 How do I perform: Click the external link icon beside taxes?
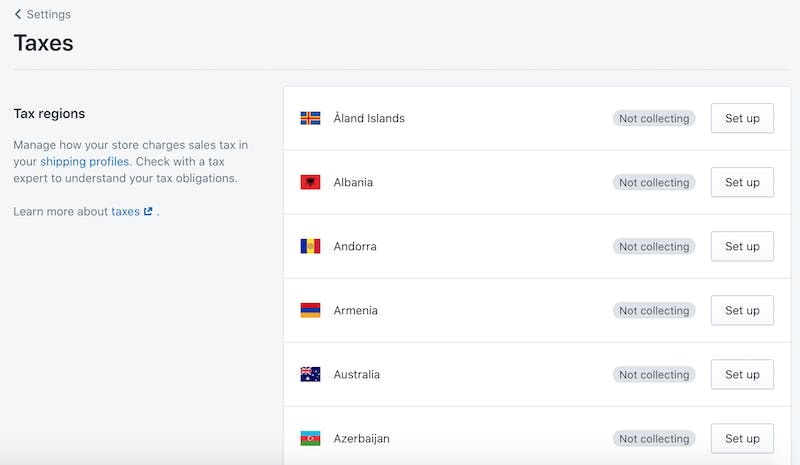point(148,211)
